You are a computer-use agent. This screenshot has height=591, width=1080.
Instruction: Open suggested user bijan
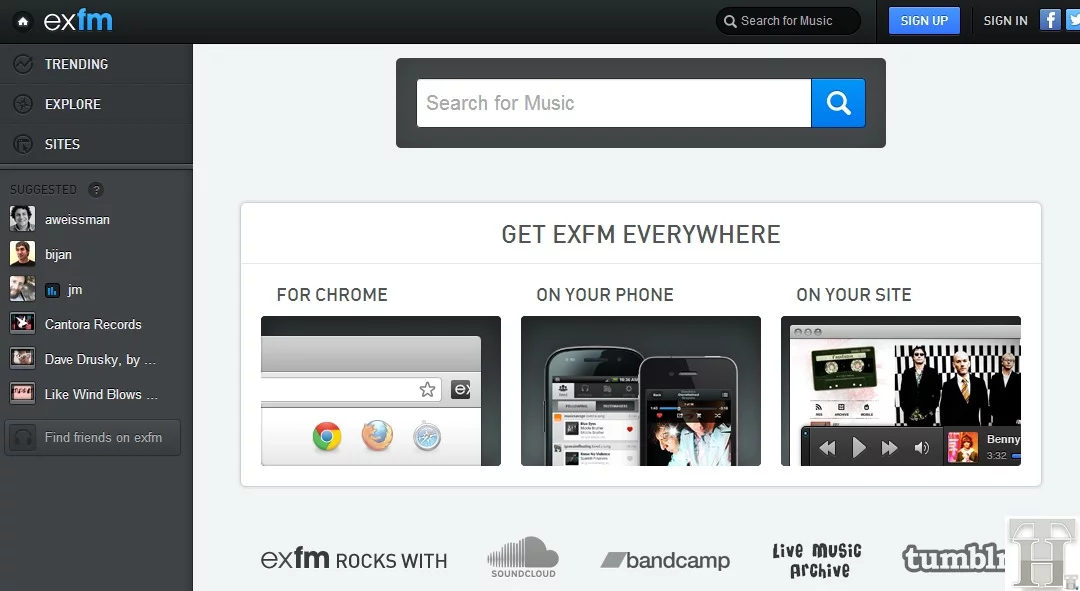[58, 254]
